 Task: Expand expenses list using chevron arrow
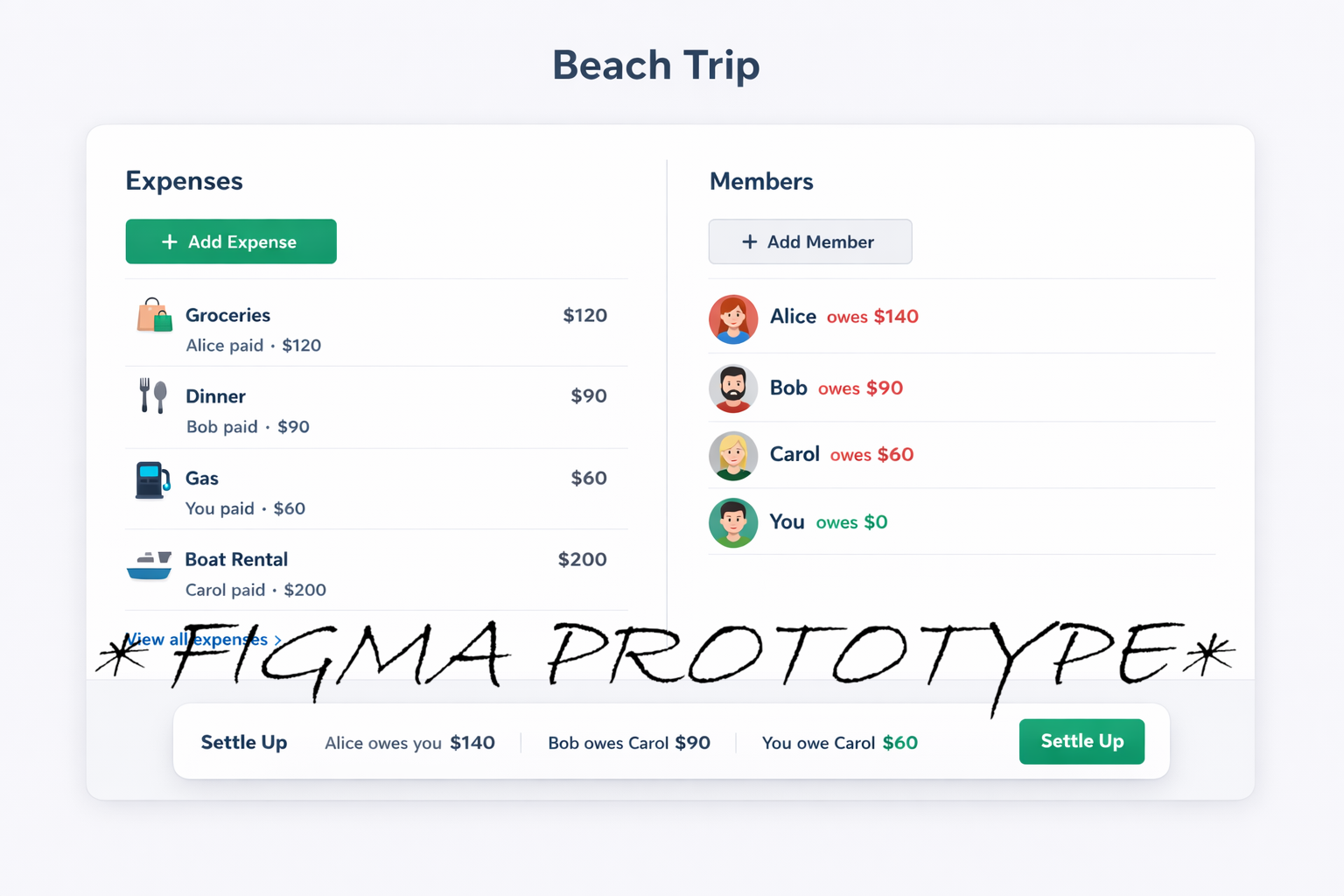(x=278, y=640)
